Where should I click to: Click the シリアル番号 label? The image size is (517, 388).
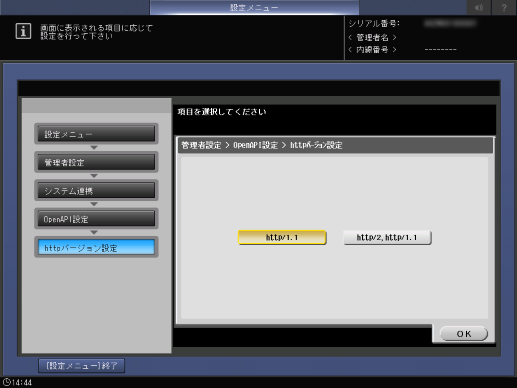[374, 24]
